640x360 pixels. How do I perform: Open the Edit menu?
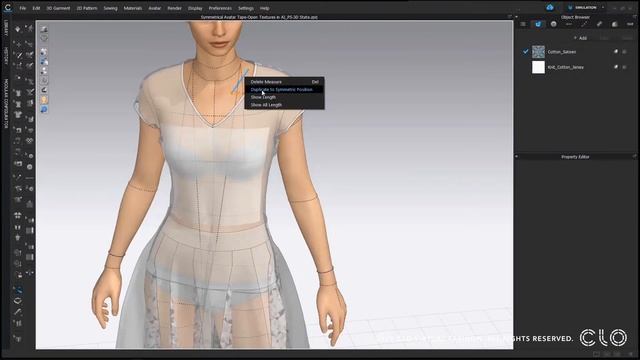(x=36, y=8)
